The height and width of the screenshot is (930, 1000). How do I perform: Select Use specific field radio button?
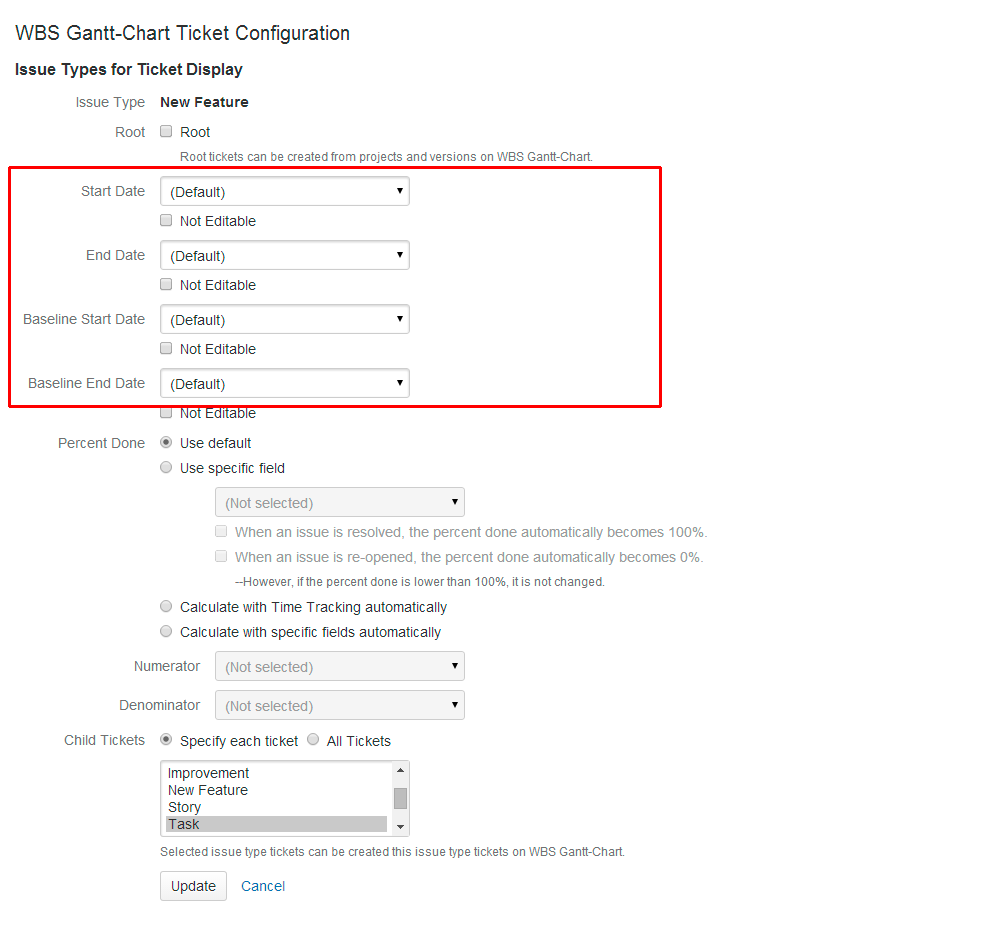click(167, 468)
